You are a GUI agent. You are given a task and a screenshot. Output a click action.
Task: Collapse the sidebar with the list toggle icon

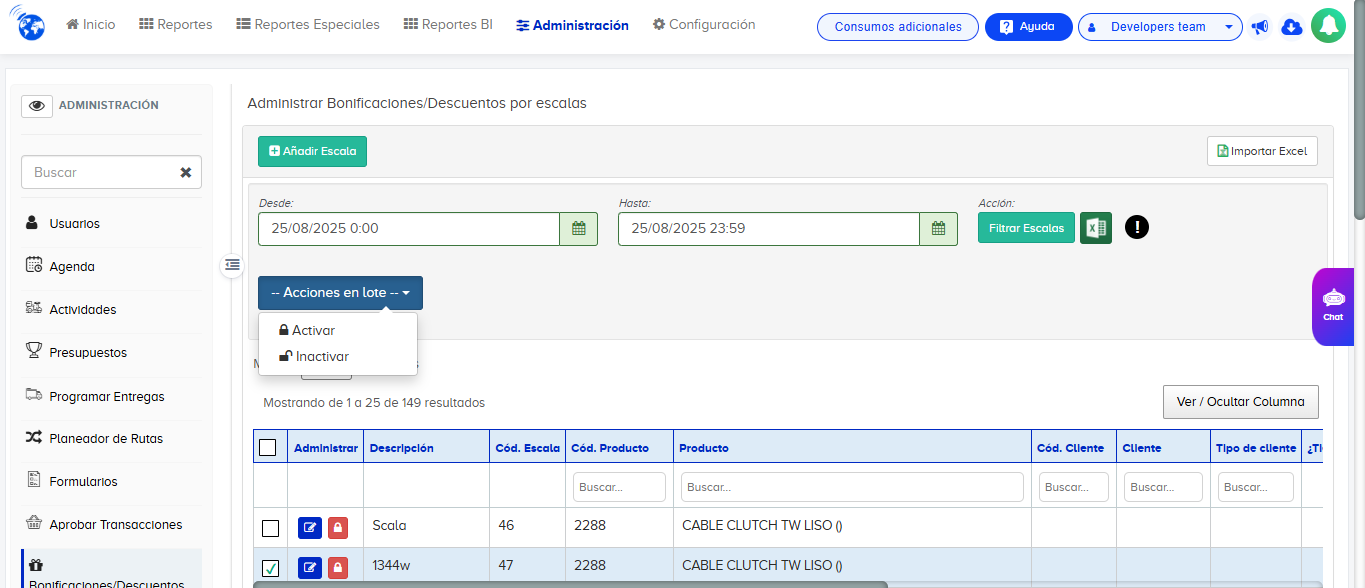(232, 265)
